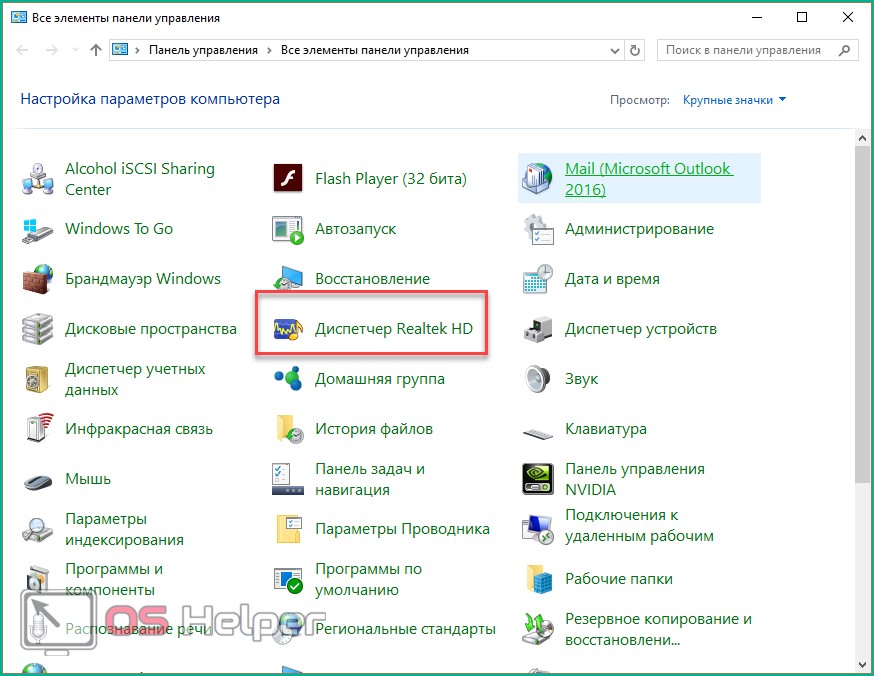
Task: Click the scrollbar up arrow
Action: [862, 138]
